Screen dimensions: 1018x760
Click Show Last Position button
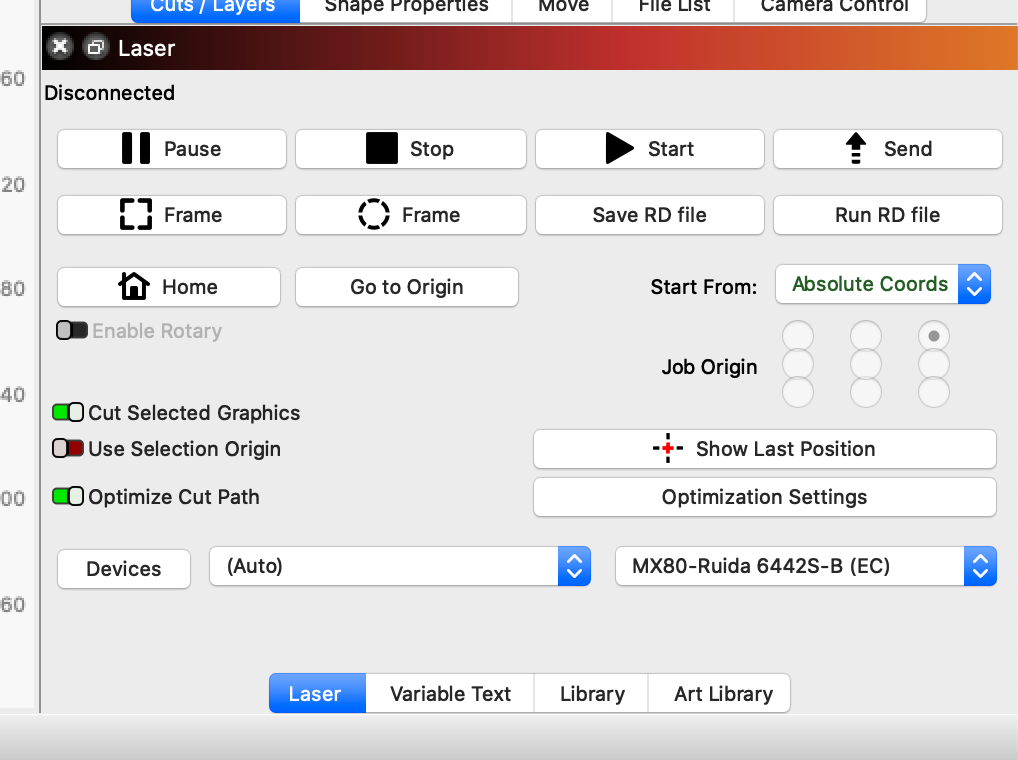765,448
